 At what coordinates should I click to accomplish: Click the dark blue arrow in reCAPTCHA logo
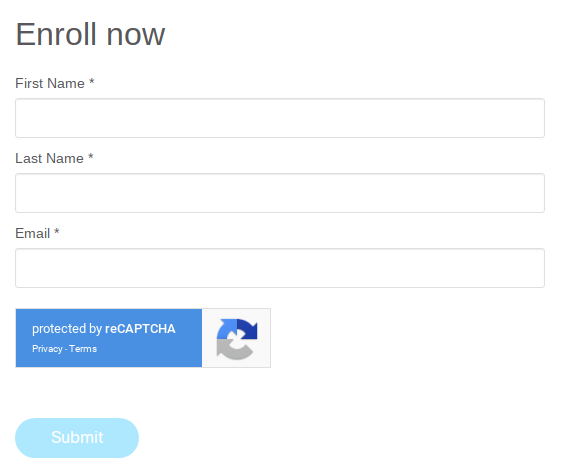tap(248, 328)
